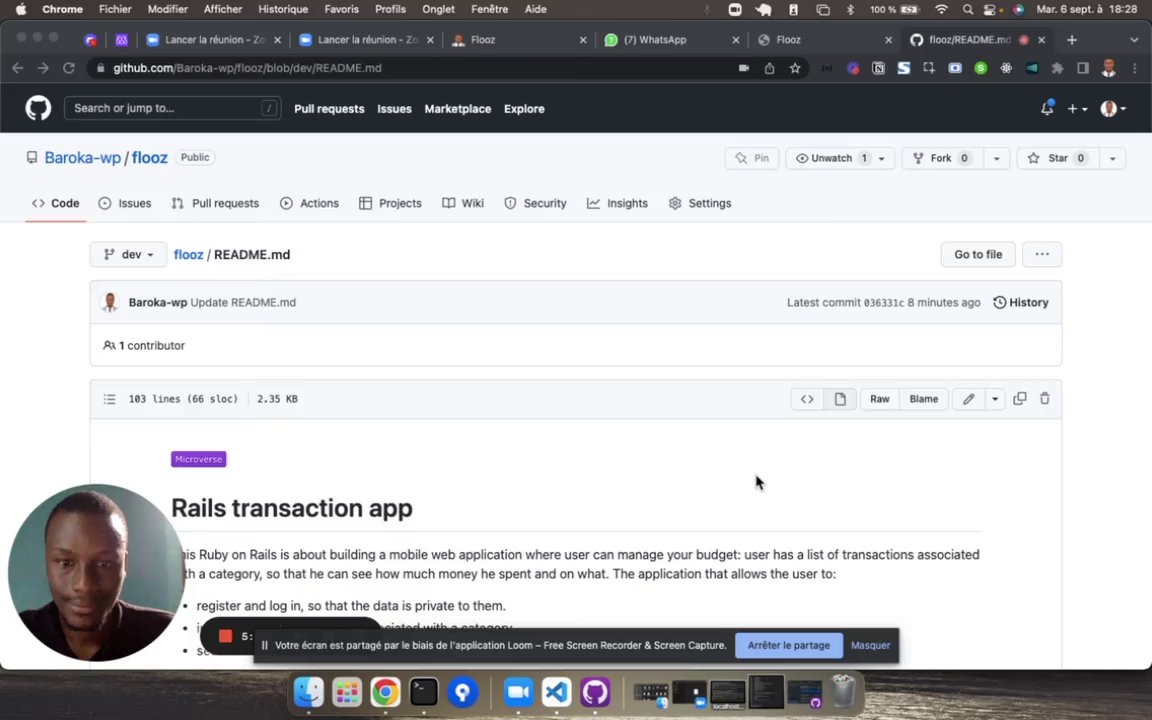Open edit options dropdown beside pencil
Image resolution: width=1152 pixels, height=720 pixels.
(x=995, y=399)
